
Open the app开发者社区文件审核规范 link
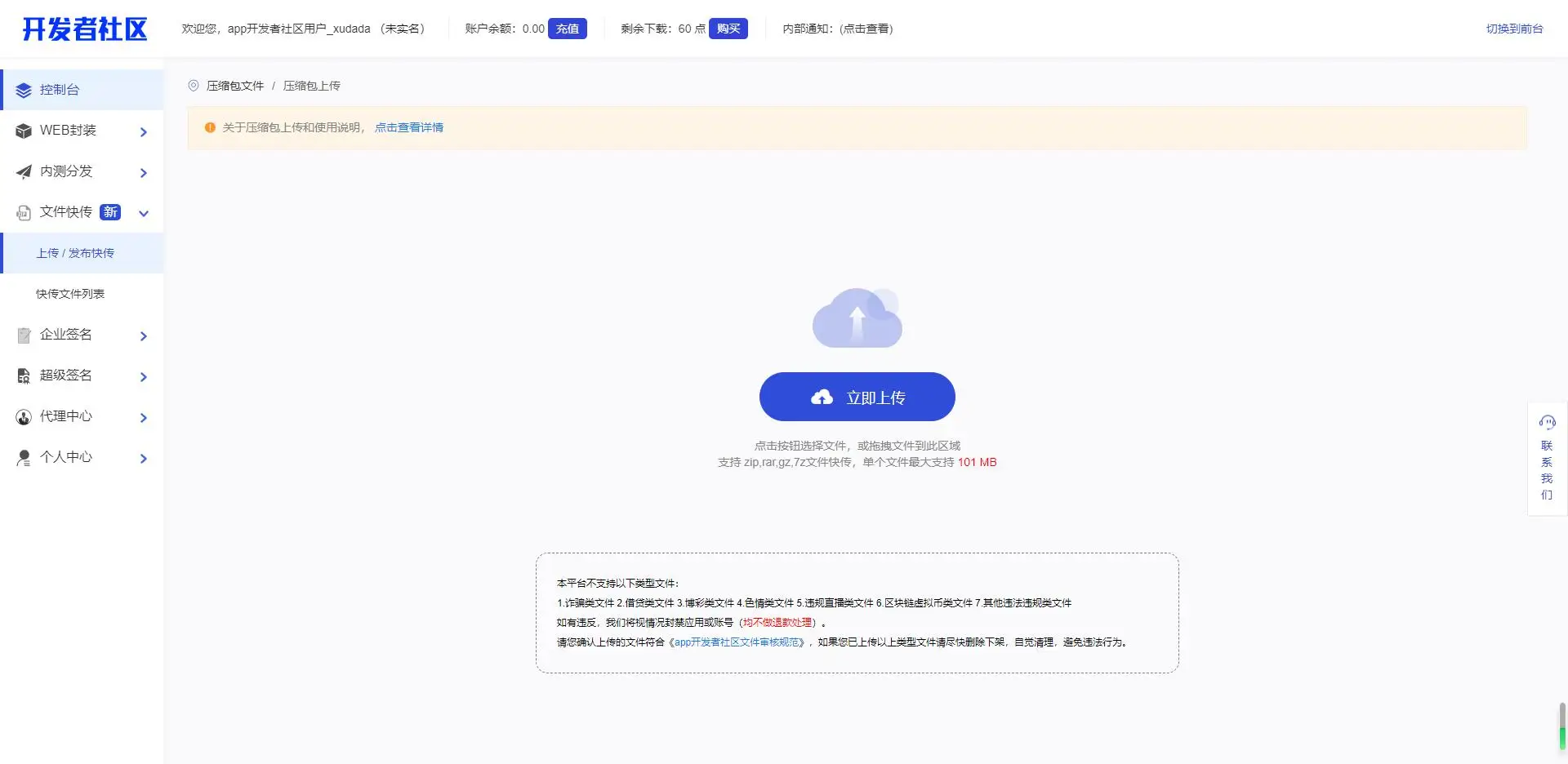click(739, 642)
